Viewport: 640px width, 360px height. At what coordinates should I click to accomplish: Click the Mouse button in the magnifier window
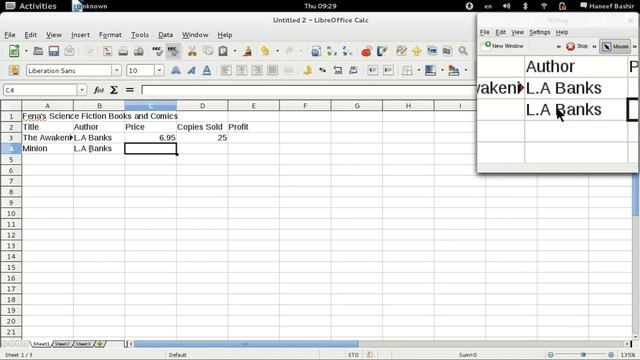click(615, 46)
